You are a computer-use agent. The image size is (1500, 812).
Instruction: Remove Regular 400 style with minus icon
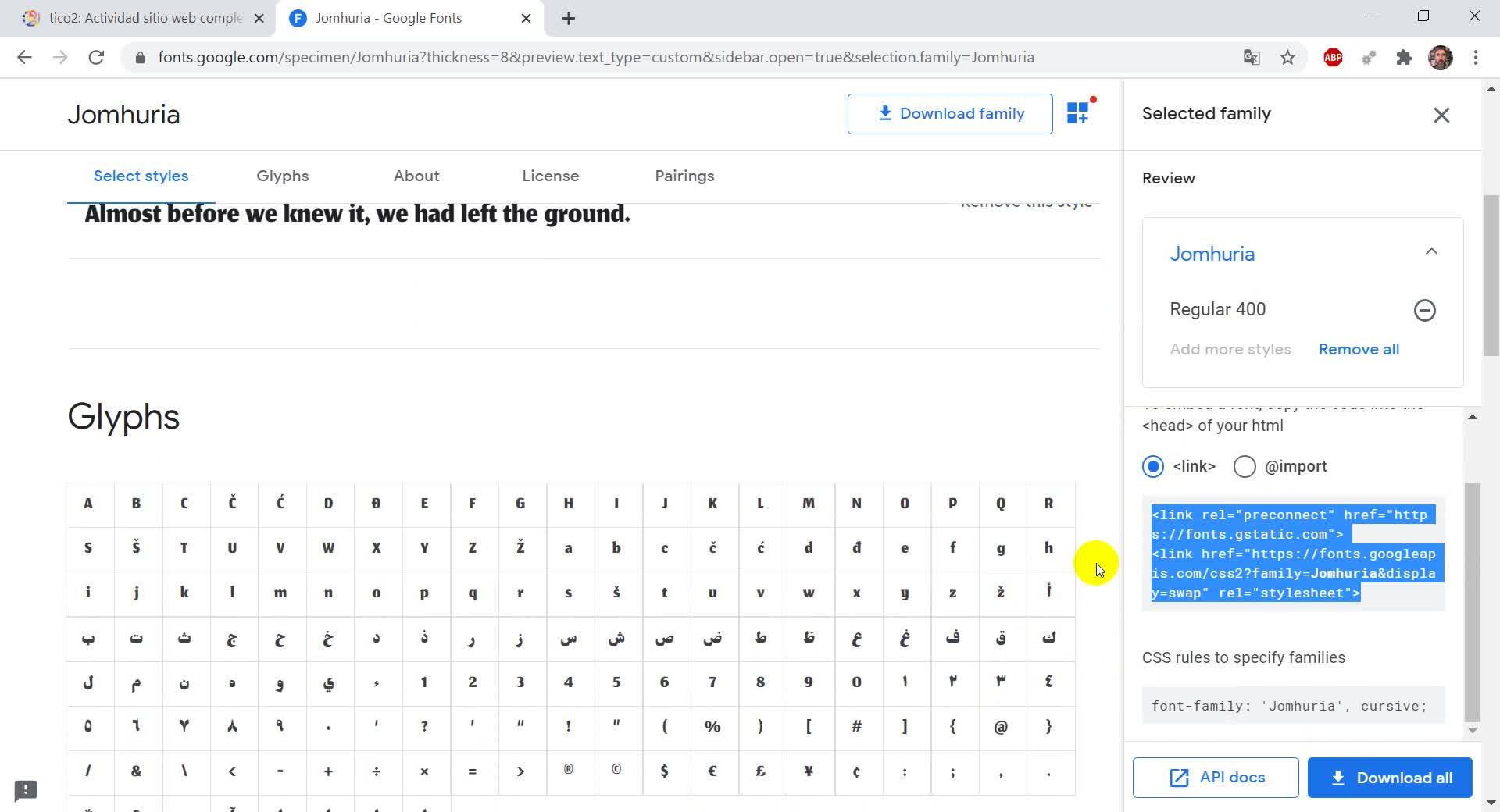pos(1424,310)
